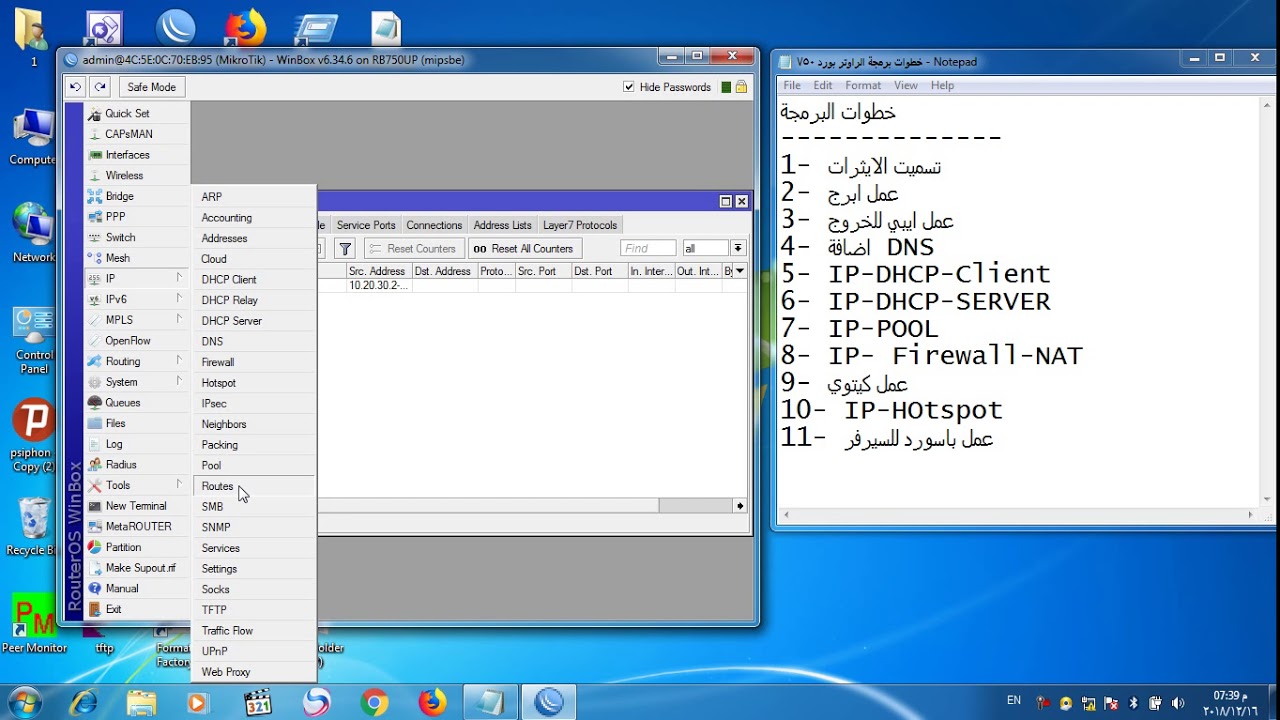The height and width of the screenshot is (720, 1280).
Task: Select DNS in the IP submenu
Action: (254, 342)
